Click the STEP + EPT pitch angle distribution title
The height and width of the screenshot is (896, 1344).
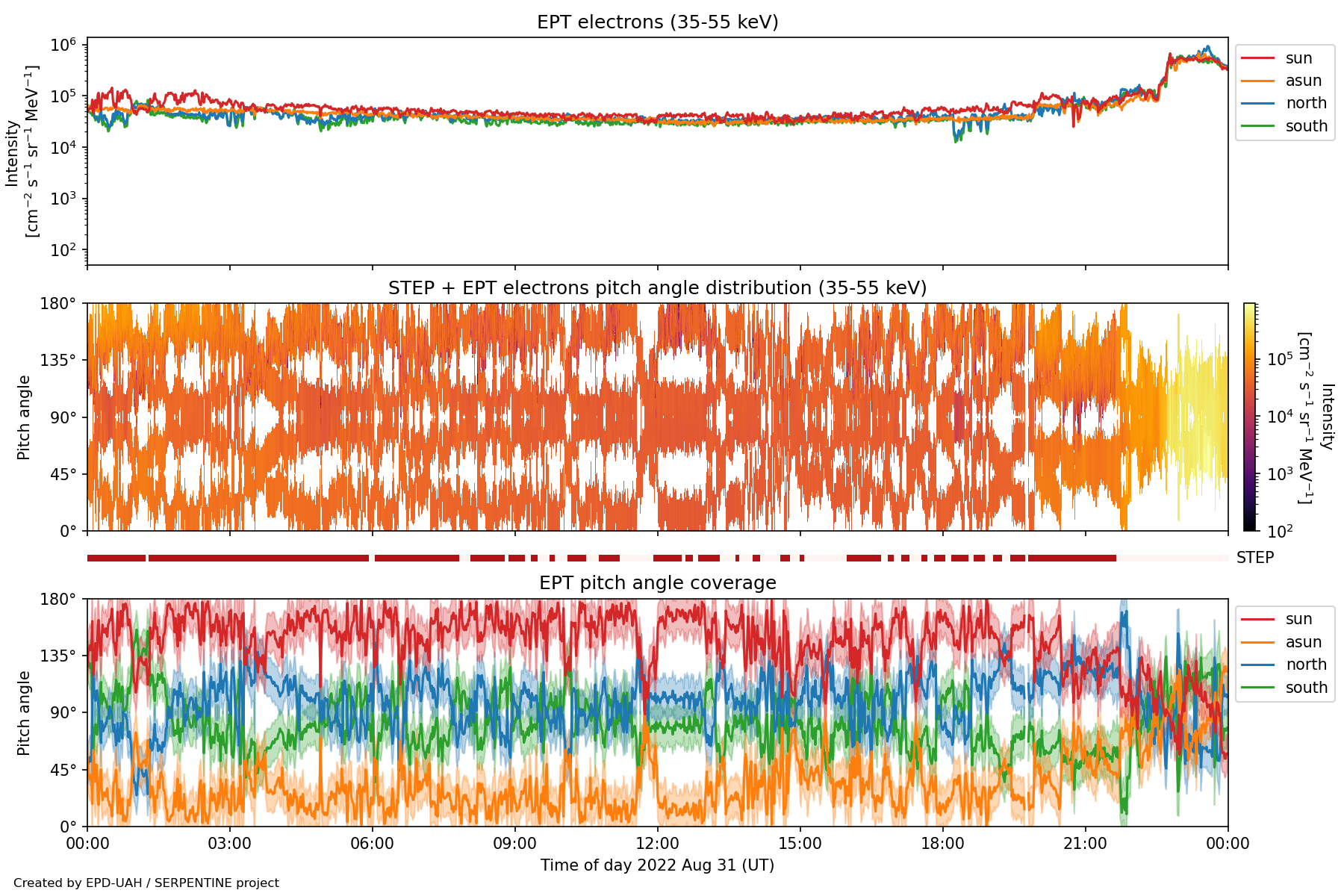(x=657, y=288)
